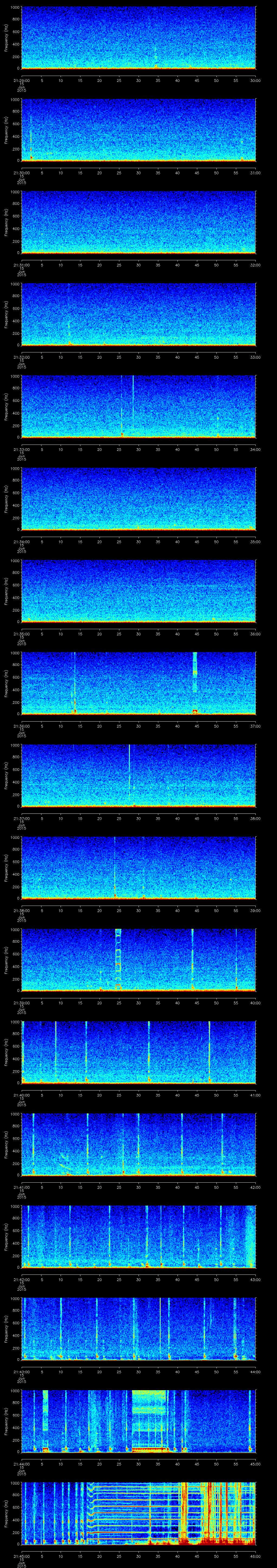
Task: Click the Frequency (Hz) axis label of 21:29 panel
Action: (7, 38)
